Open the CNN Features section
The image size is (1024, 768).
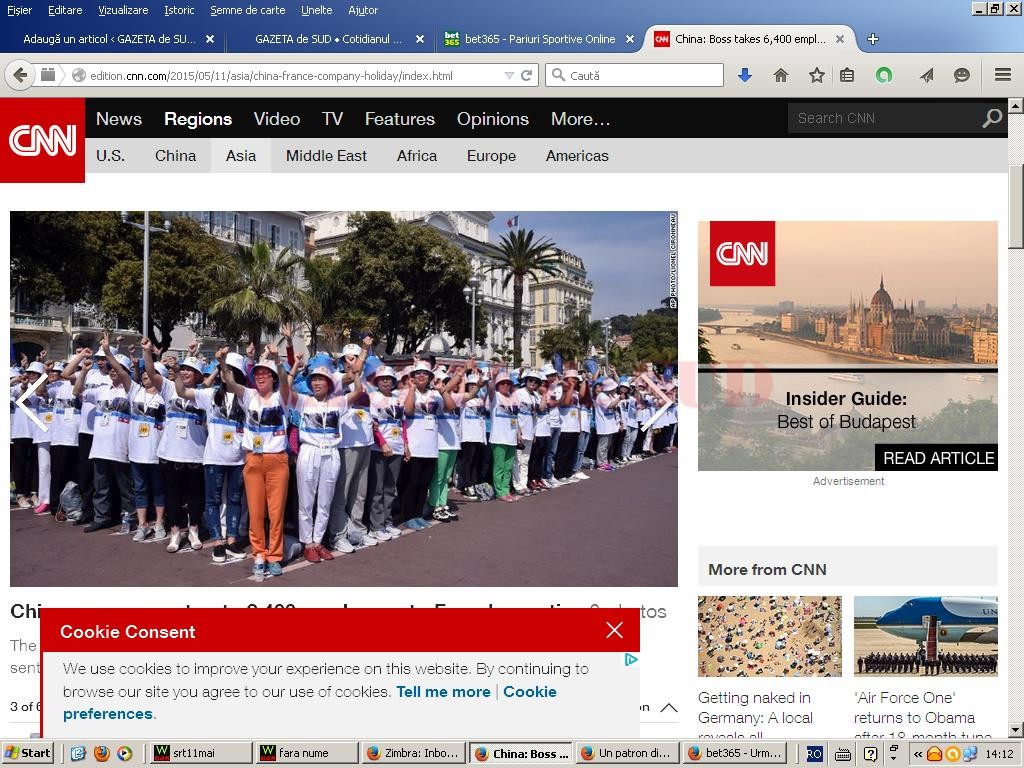click(x=400, y=119)
